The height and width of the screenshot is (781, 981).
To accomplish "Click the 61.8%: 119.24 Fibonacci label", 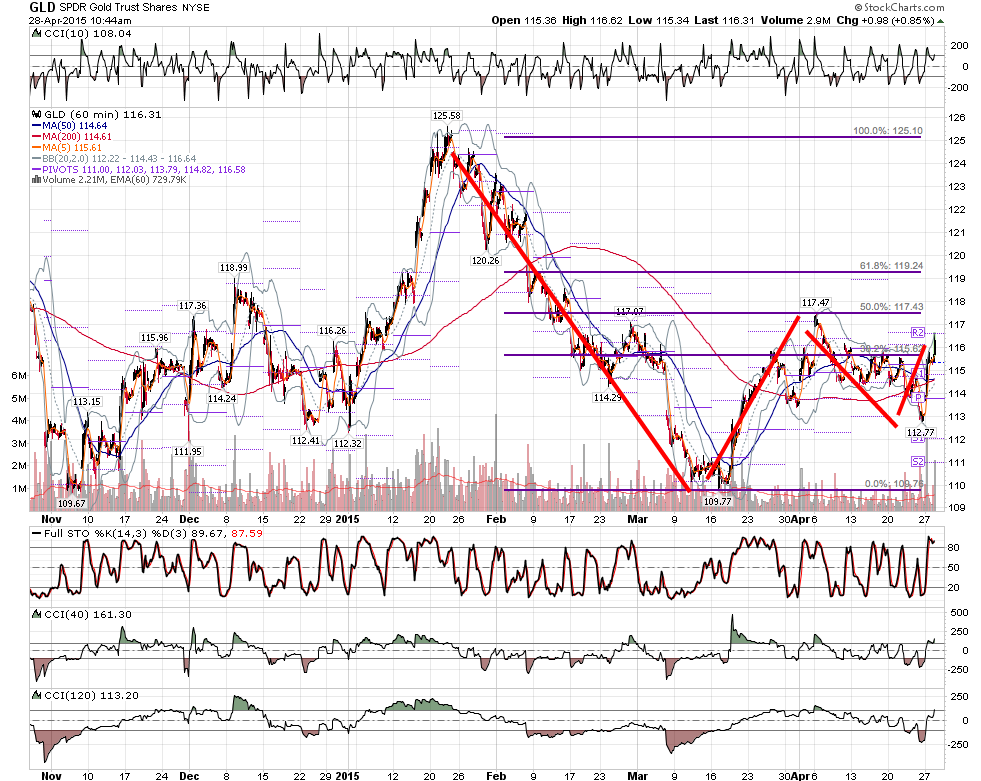I will coord(891,266).
